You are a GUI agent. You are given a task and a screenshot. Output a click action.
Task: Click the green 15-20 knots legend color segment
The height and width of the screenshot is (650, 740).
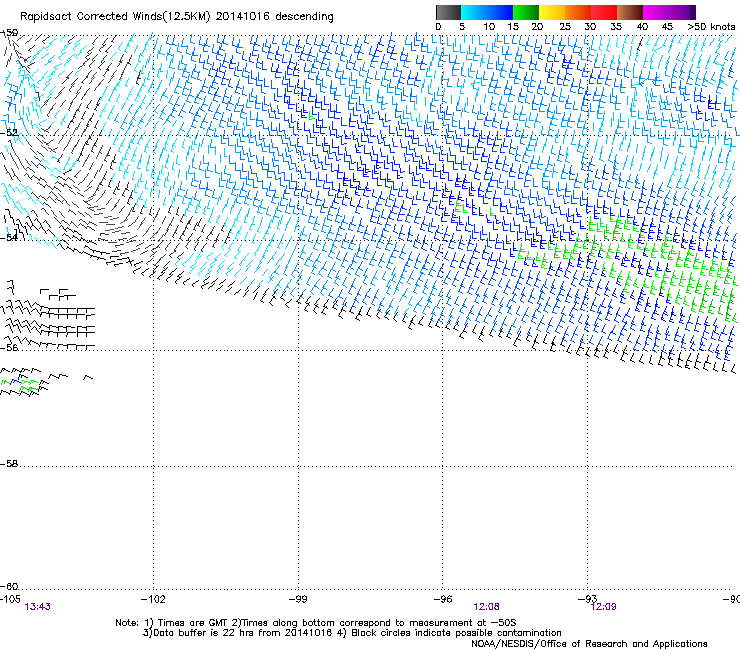(x=526, y=12)
